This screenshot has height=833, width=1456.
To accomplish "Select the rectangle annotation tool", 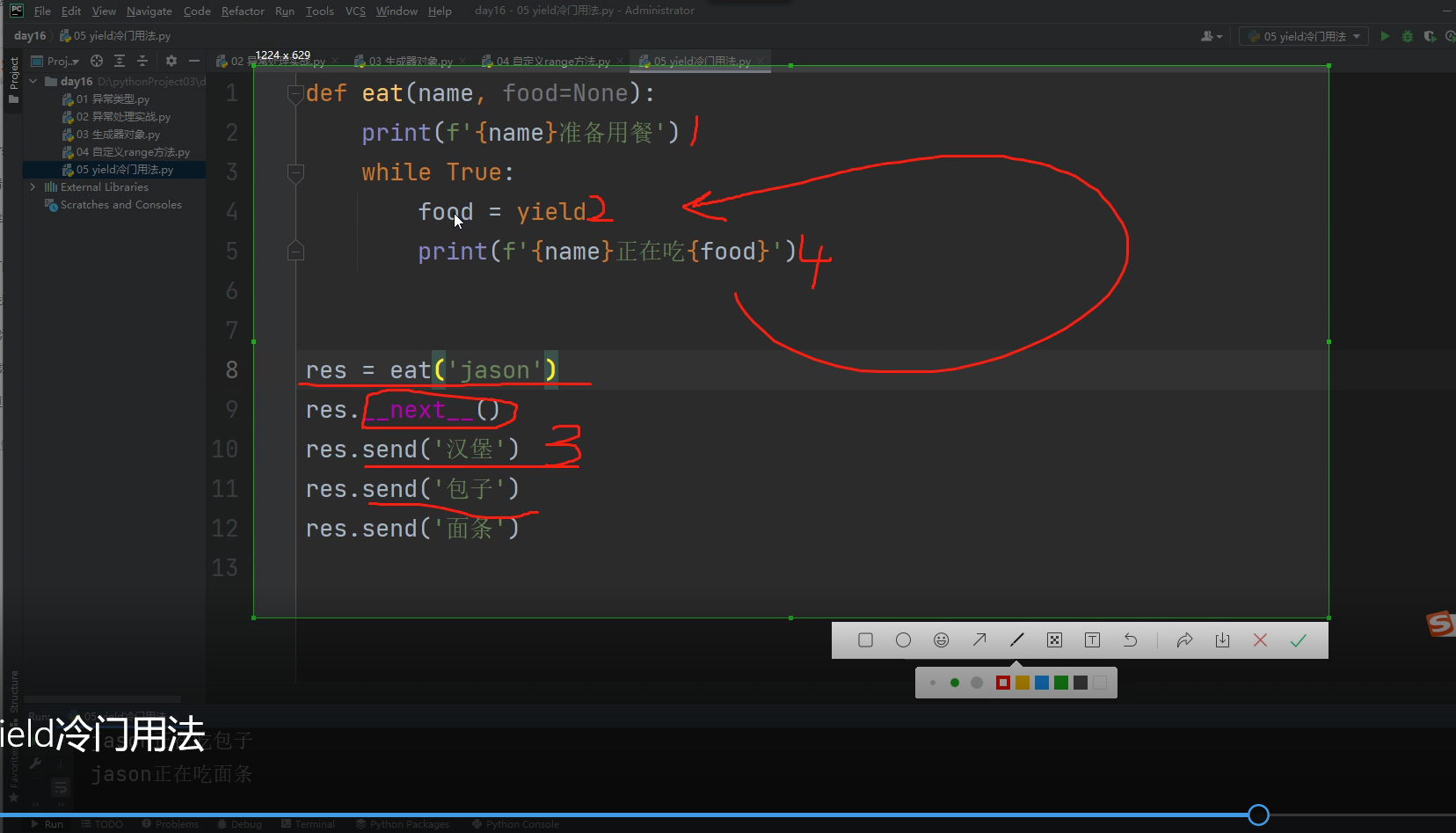I will (x=865, y=640).
